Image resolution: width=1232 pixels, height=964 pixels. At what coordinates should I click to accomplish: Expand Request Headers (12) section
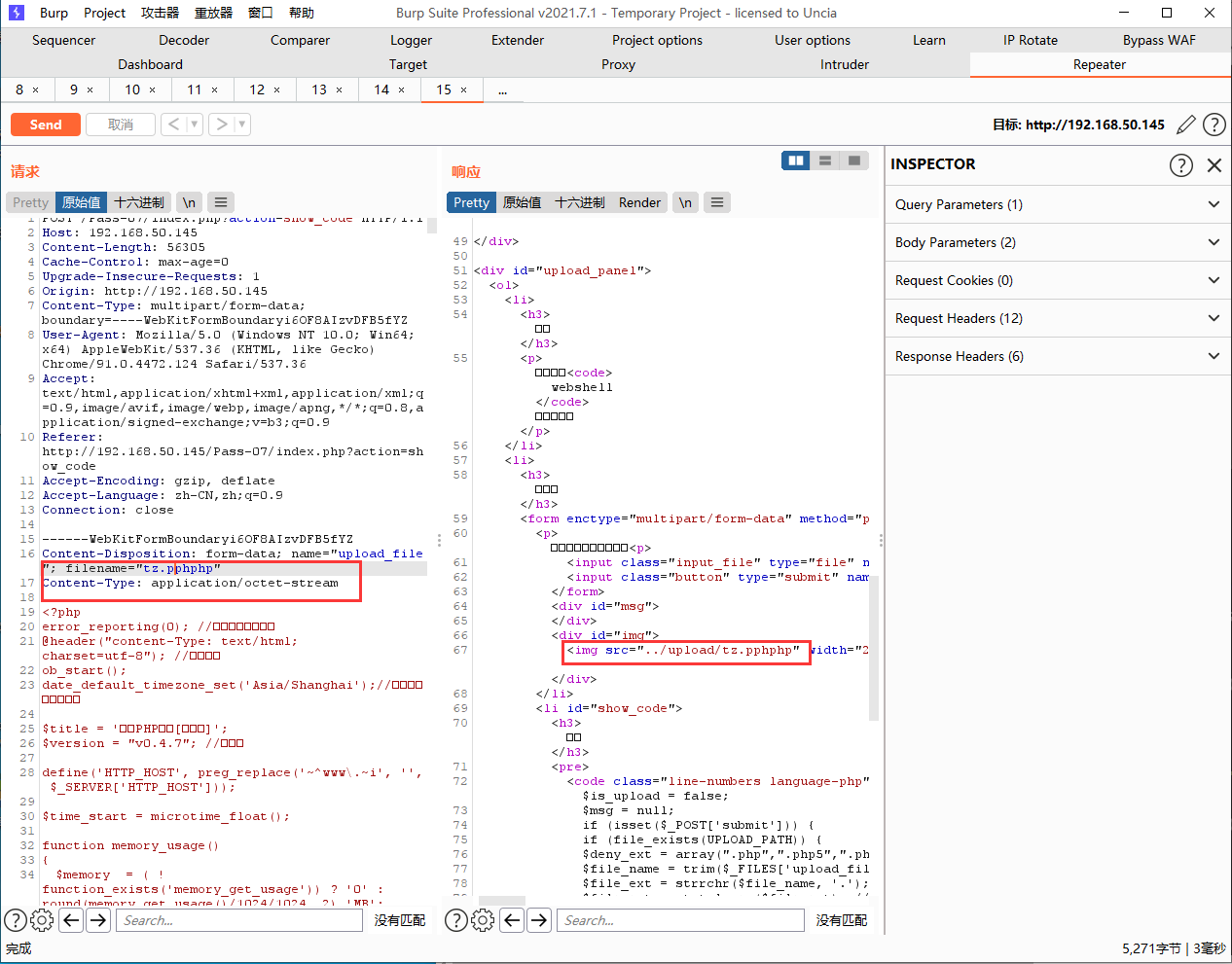1058,318
